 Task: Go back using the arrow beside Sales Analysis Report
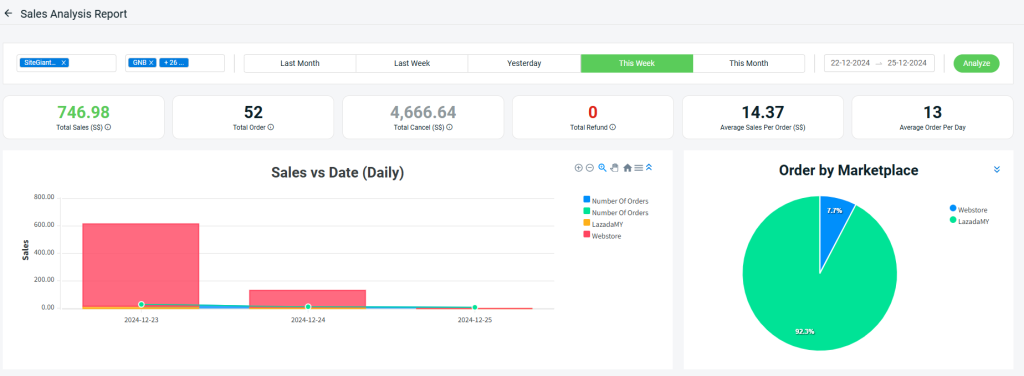[8, 13]
